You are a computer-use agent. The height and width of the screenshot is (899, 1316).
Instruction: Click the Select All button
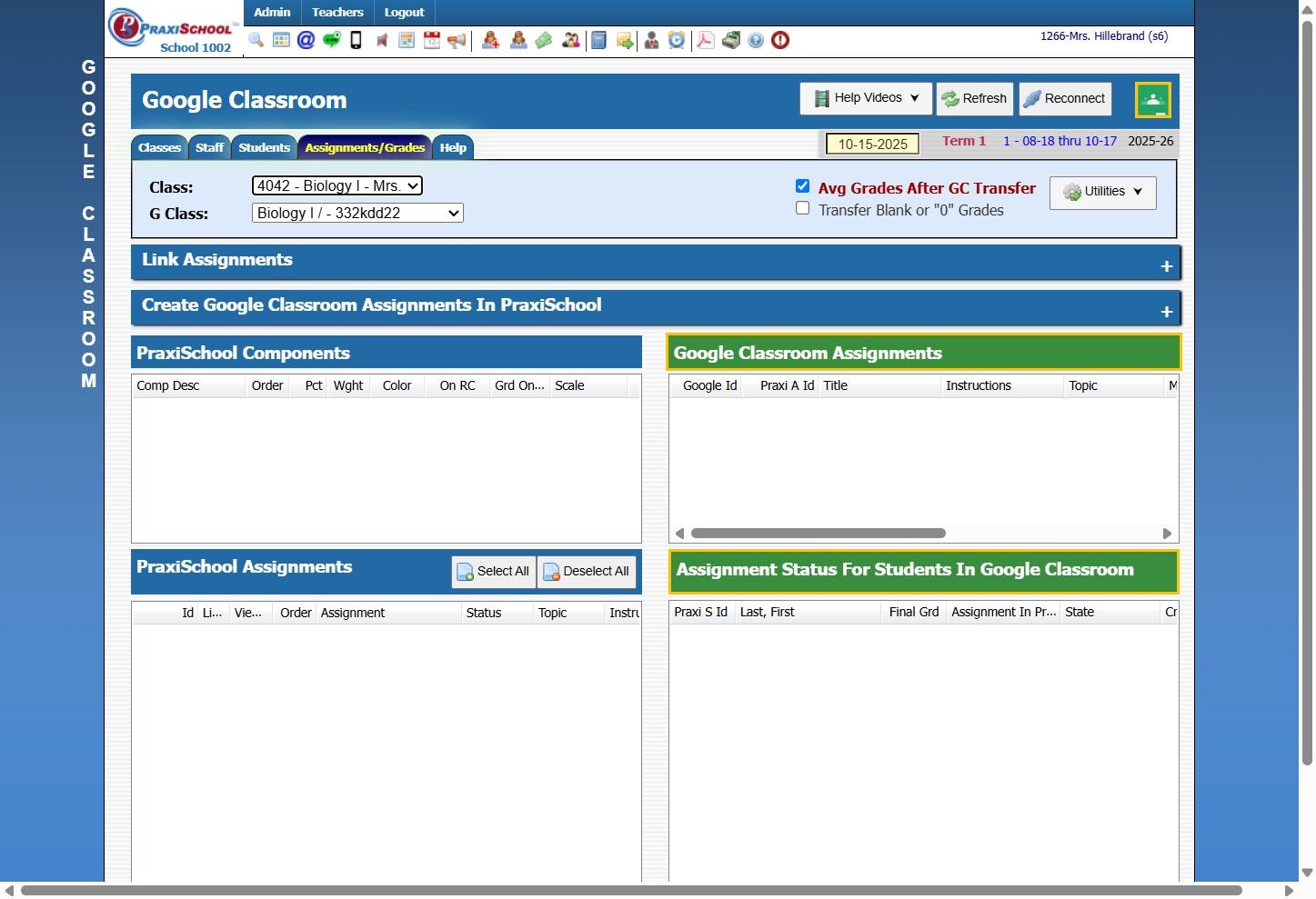pos(494,572)
